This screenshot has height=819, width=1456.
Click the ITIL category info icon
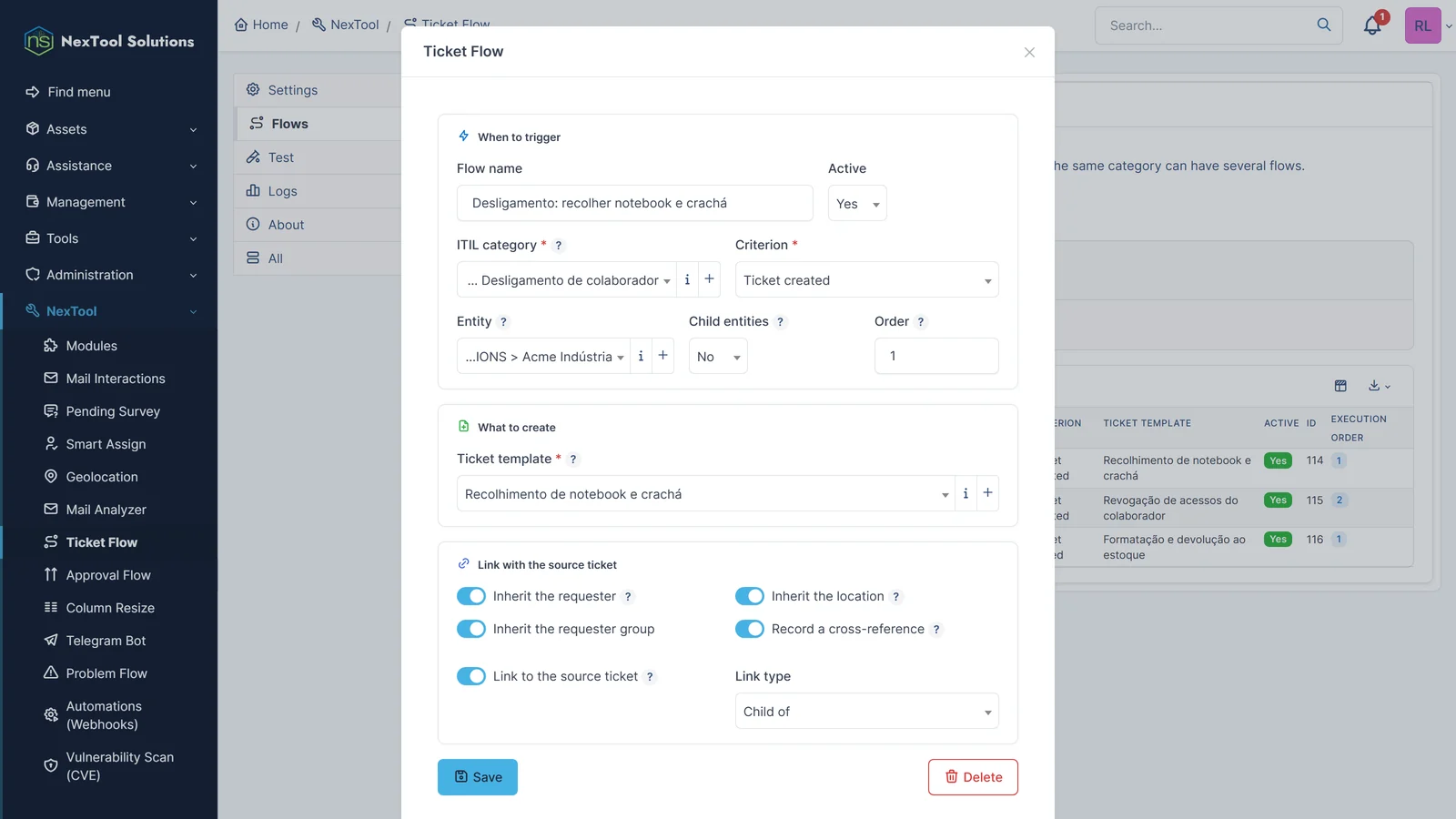(x=687, y=279)
